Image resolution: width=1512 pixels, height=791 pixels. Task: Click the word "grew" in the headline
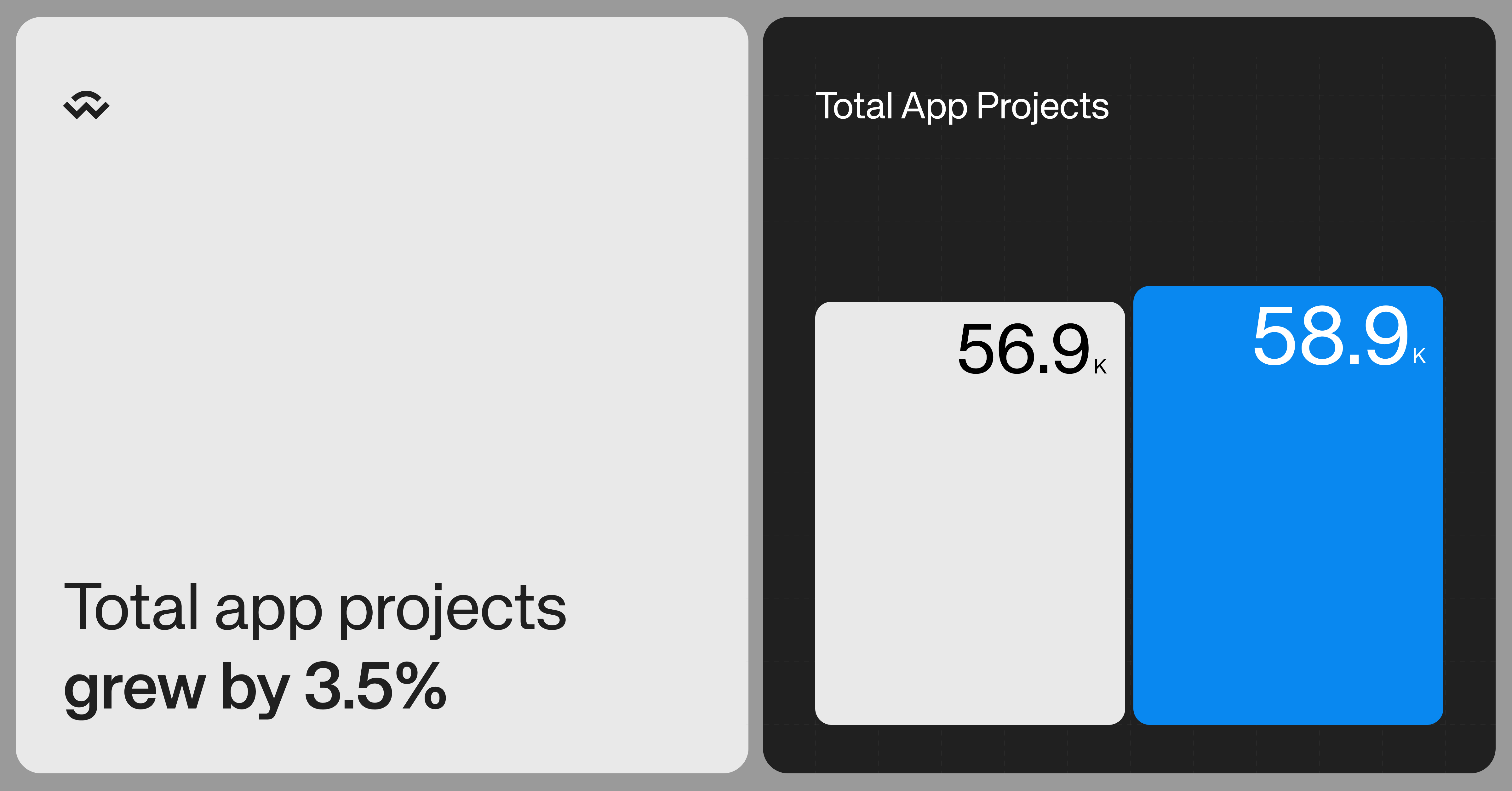click(135, 688)
